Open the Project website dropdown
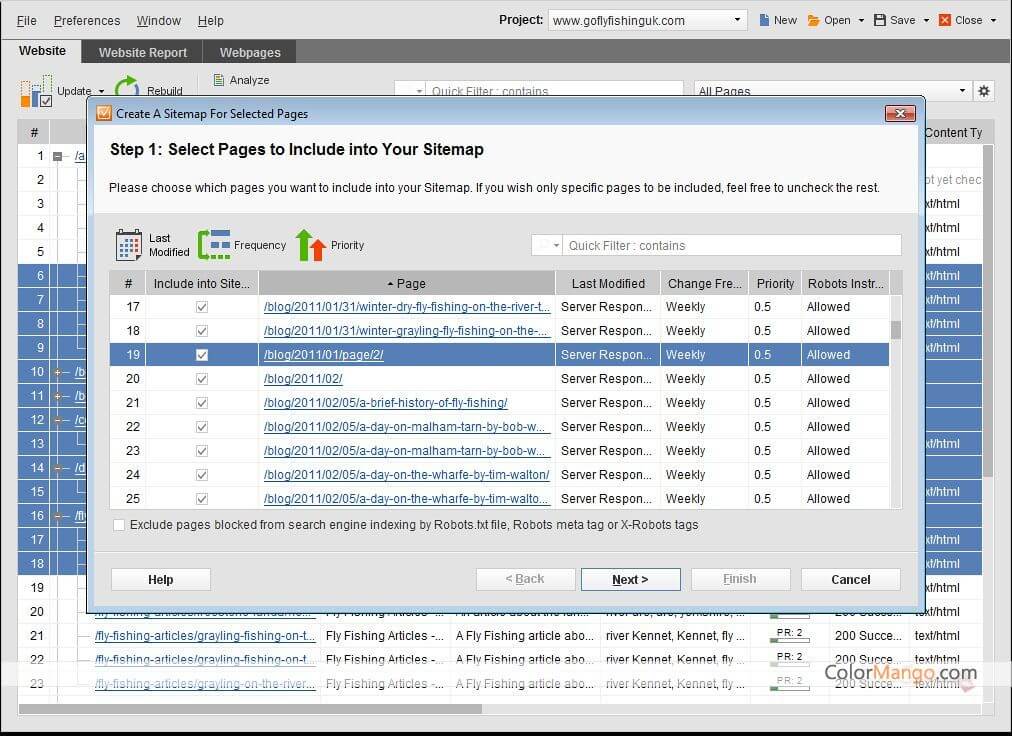The height and width of the screenshot is (736, 1012). (738, 20)
